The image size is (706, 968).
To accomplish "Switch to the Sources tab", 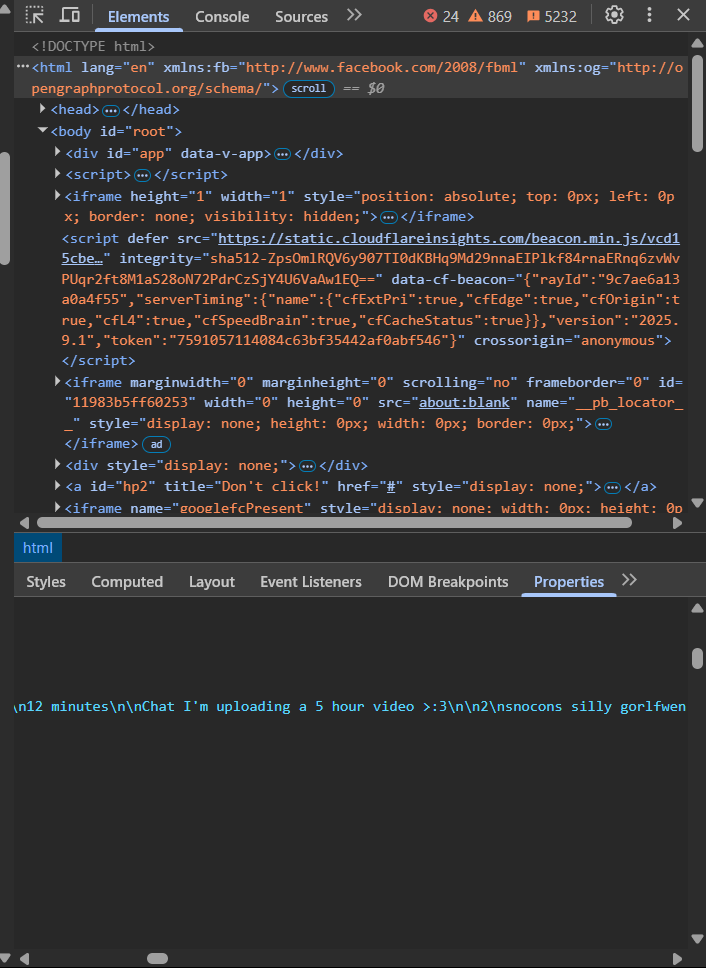I will [301, 17].
